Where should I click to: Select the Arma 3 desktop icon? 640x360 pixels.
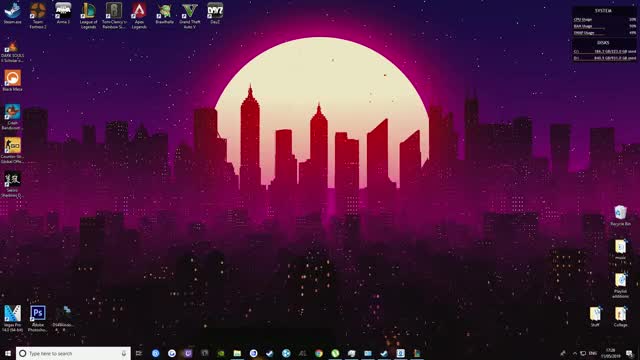[x=63, y=13]
